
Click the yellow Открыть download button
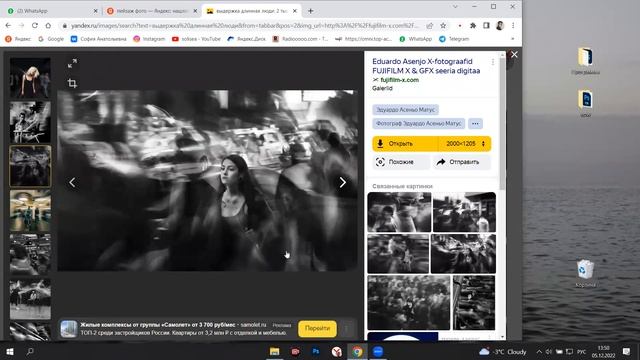point(405,144)
